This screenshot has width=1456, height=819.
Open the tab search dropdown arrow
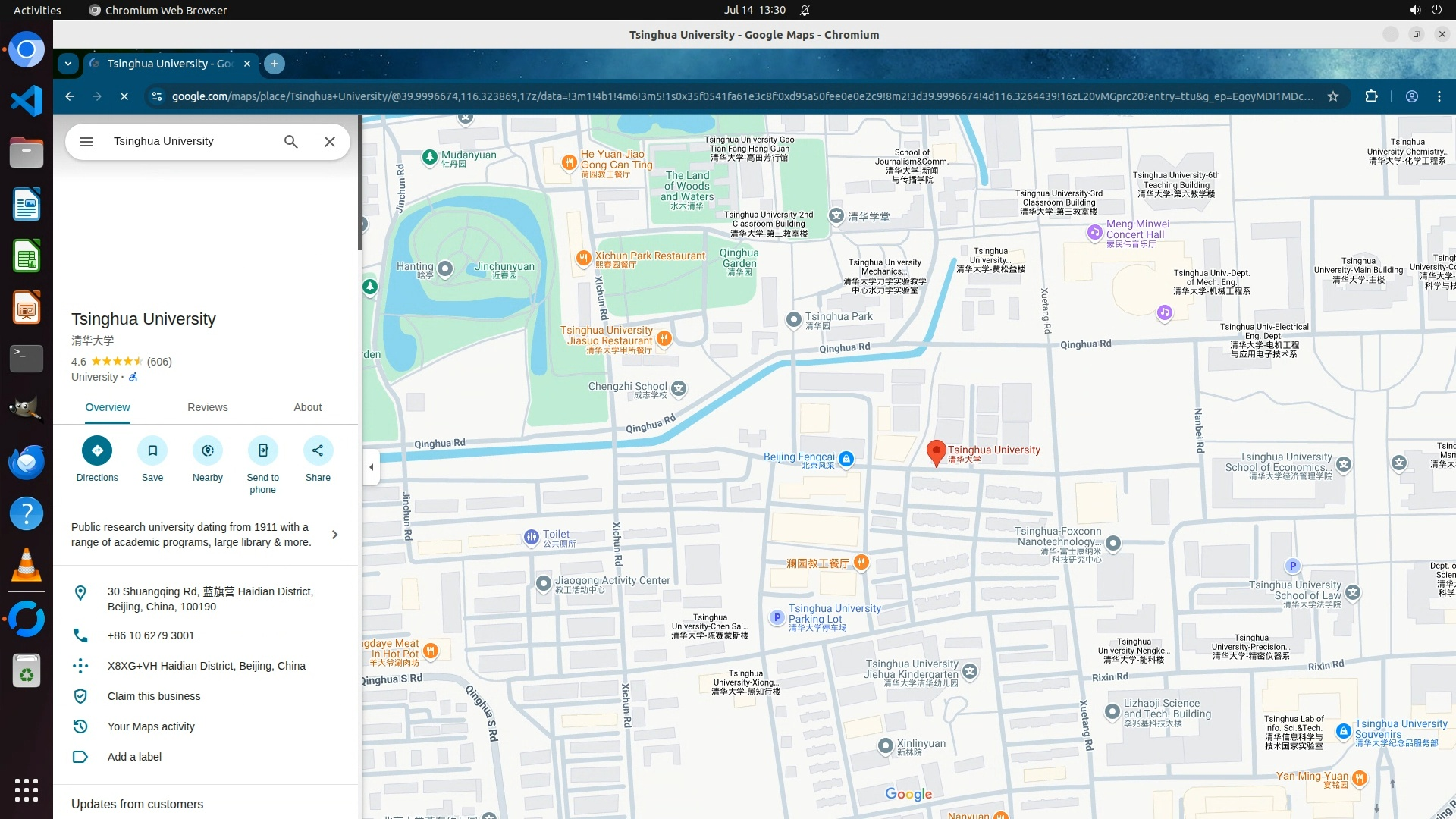68,64
